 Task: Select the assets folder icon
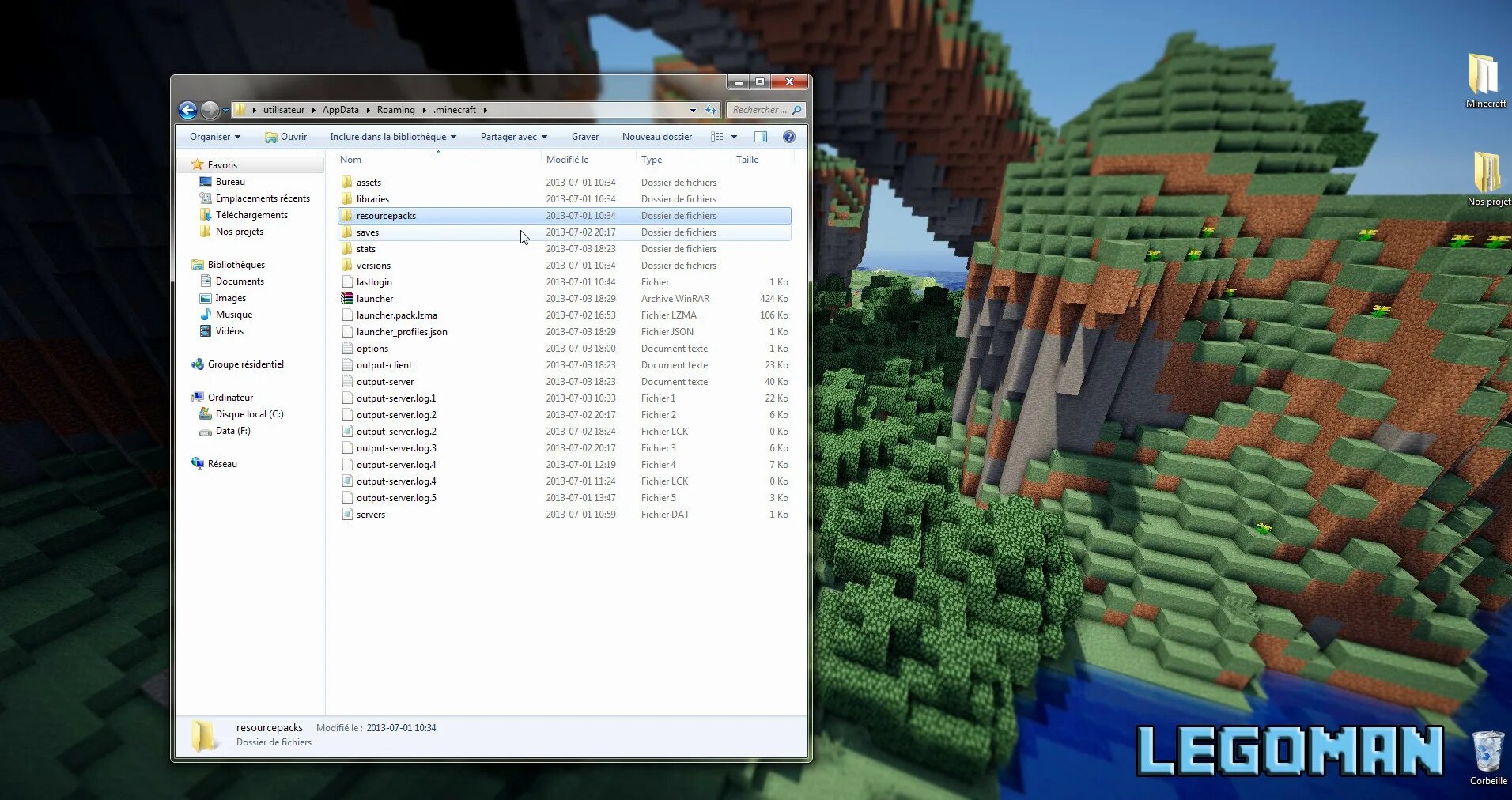tap(346, 182)
